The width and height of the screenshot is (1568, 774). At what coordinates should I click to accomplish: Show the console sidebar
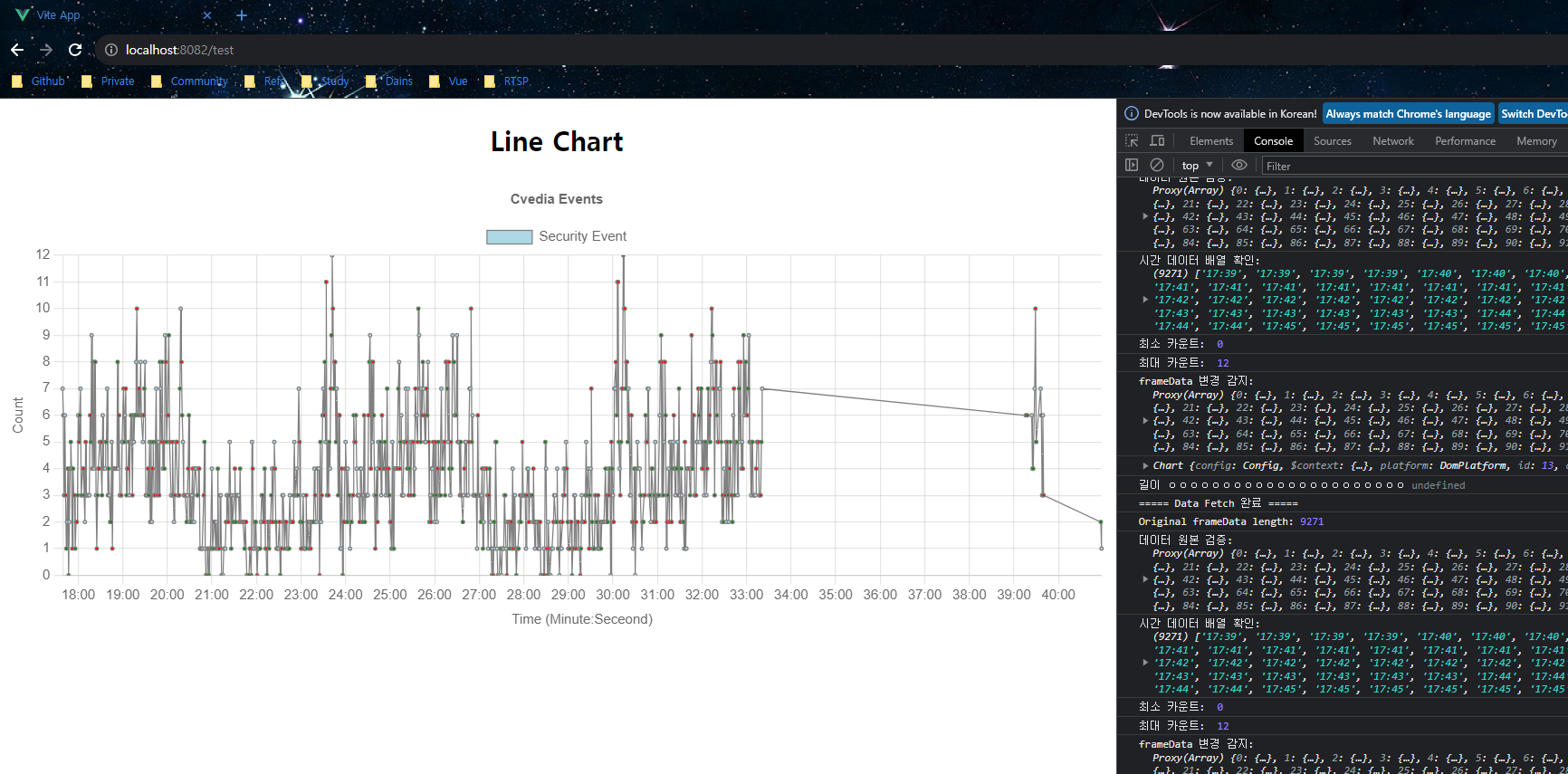point(1132,165)
